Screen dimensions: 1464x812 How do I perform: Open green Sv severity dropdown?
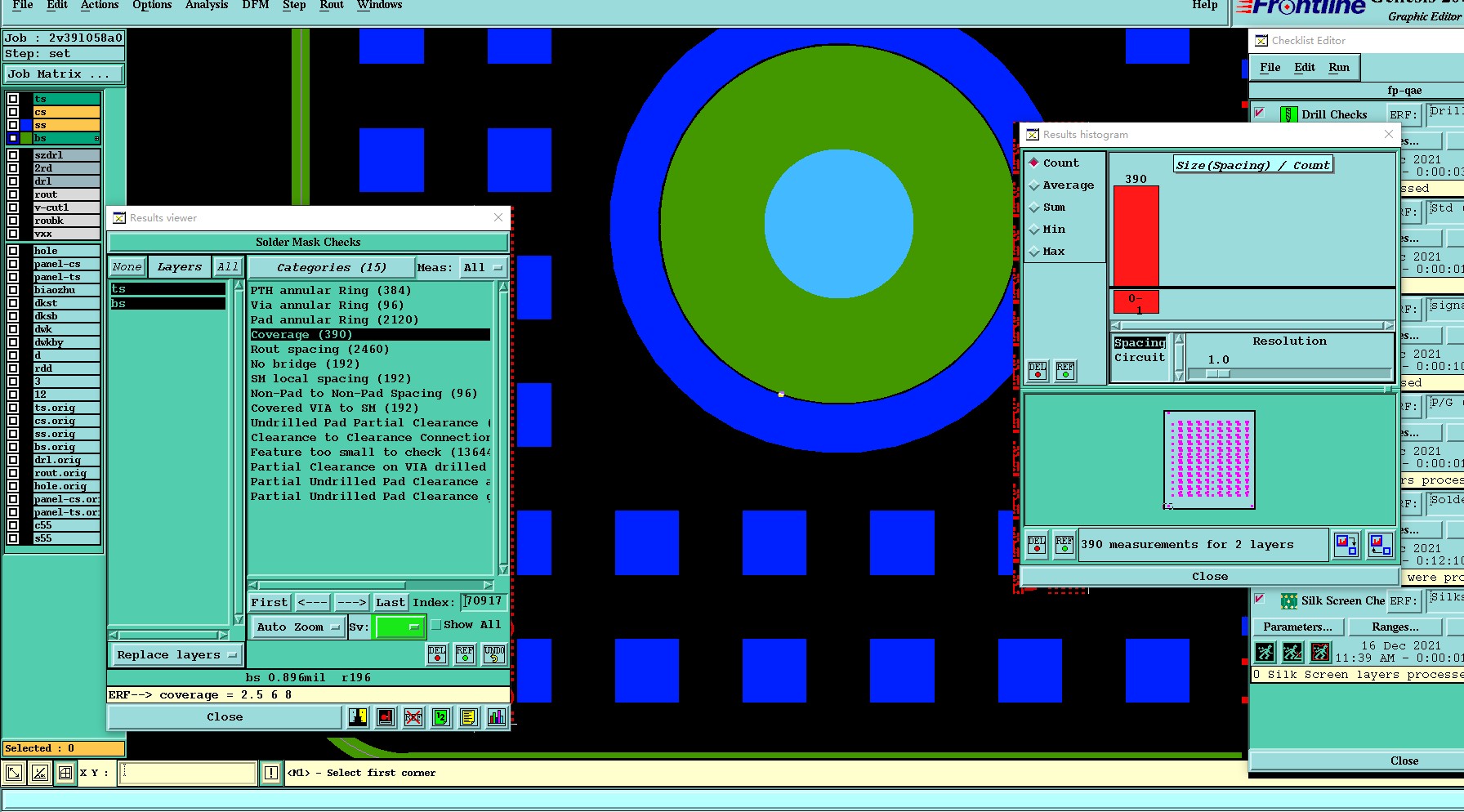pyautogui.click(x=399, y=627)
